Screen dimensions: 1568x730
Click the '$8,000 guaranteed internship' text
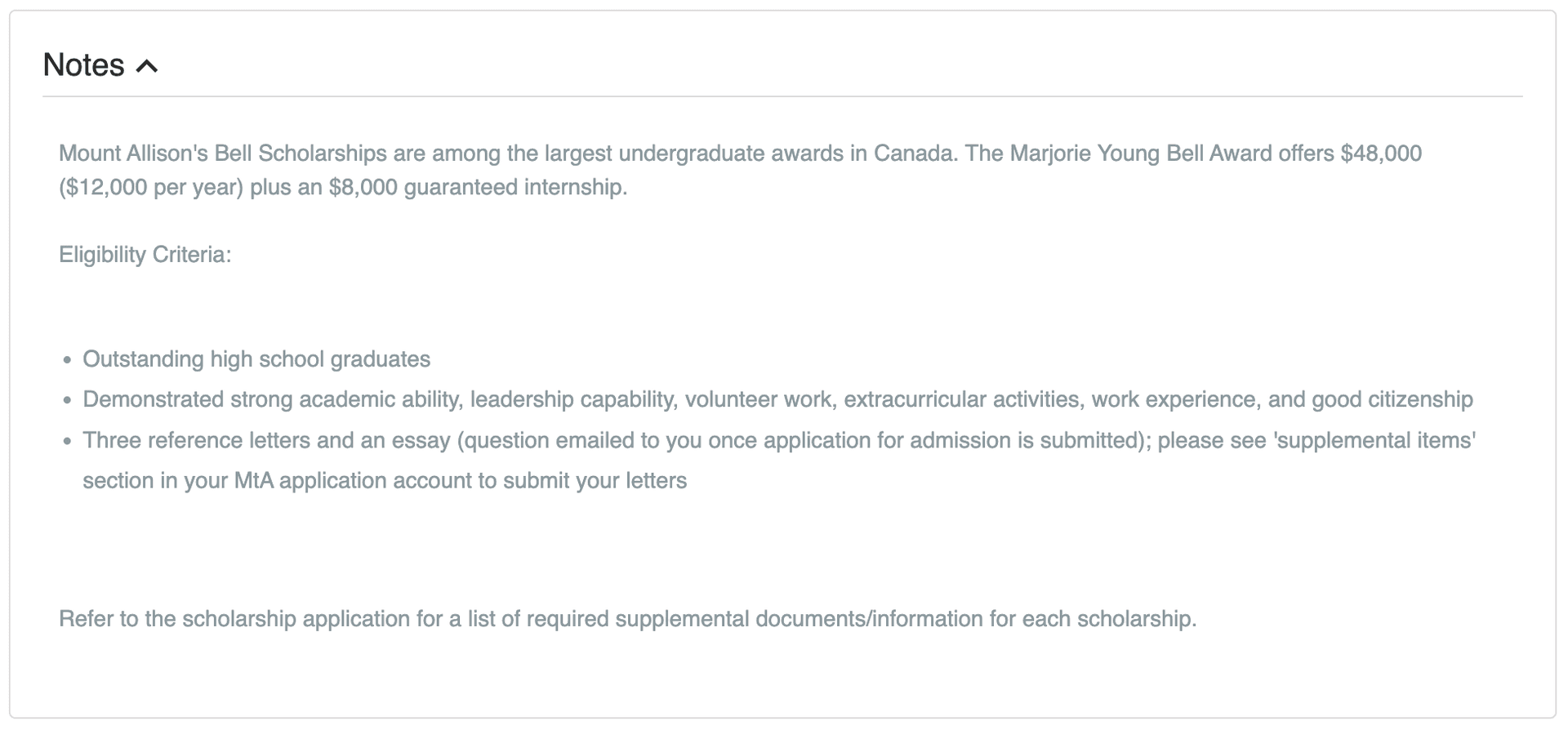(x=478, y=188)
